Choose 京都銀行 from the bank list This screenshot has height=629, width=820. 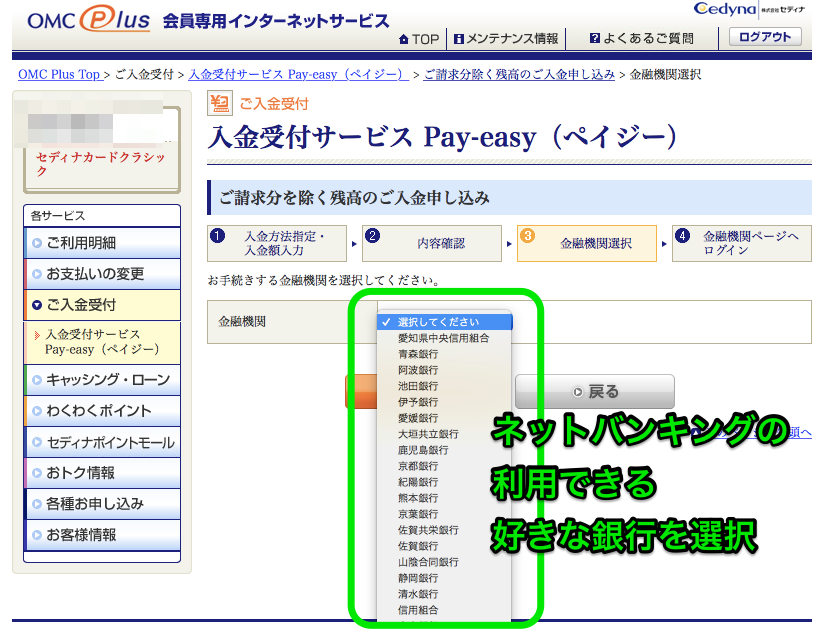(x=445, y=466)
